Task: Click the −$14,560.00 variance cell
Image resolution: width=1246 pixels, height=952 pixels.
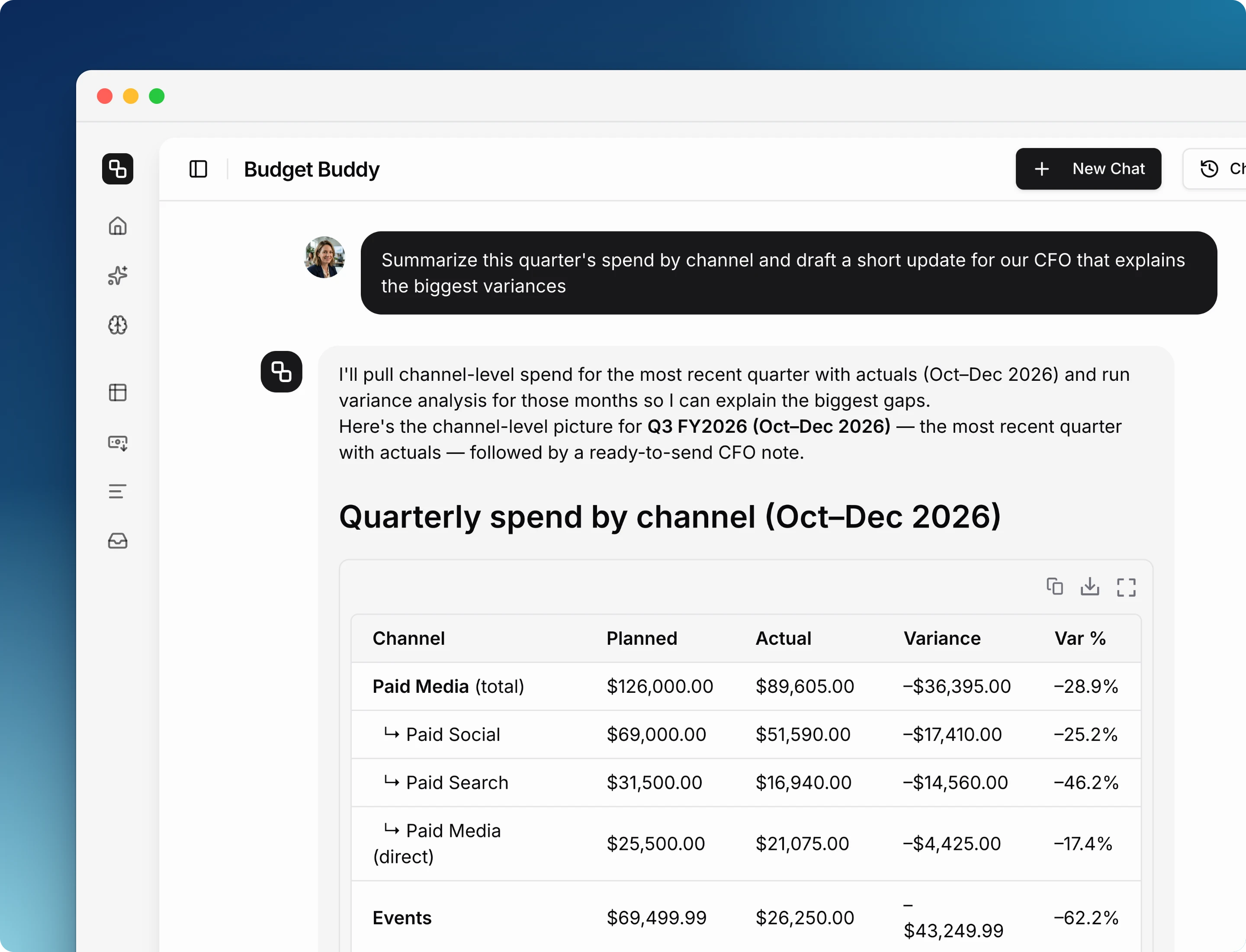Action: [x=955, y=783]
